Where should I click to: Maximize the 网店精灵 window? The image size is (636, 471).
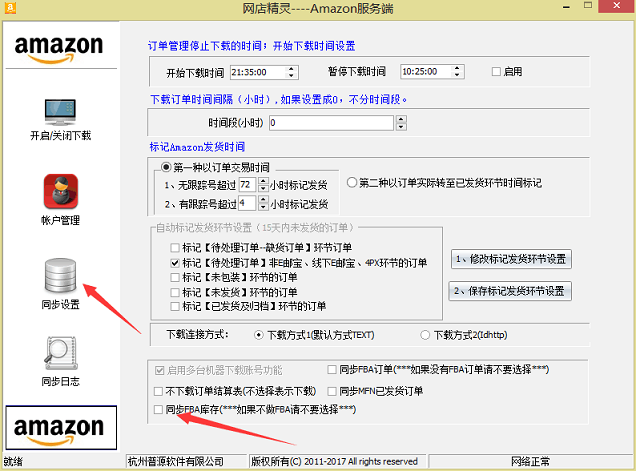coord(588,6)
